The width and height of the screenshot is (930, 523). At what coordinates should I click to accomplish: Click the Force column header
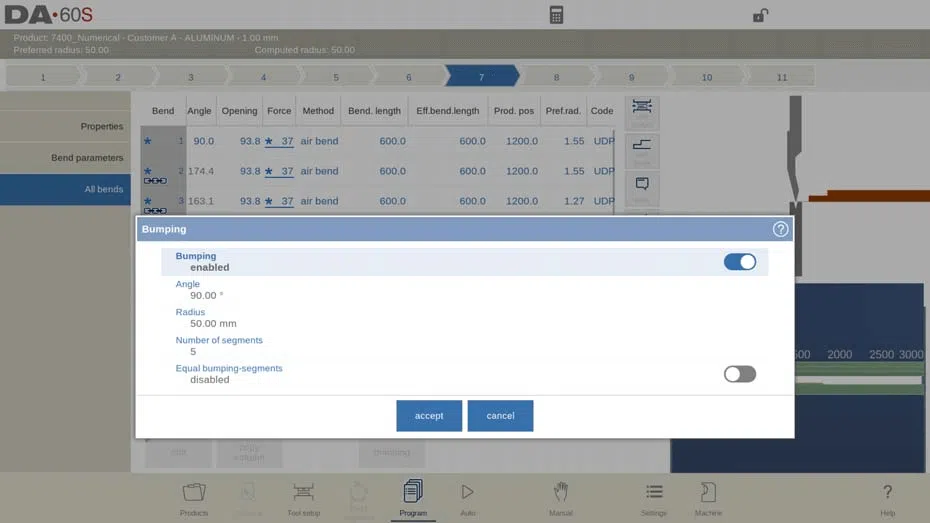click(279, 111)
